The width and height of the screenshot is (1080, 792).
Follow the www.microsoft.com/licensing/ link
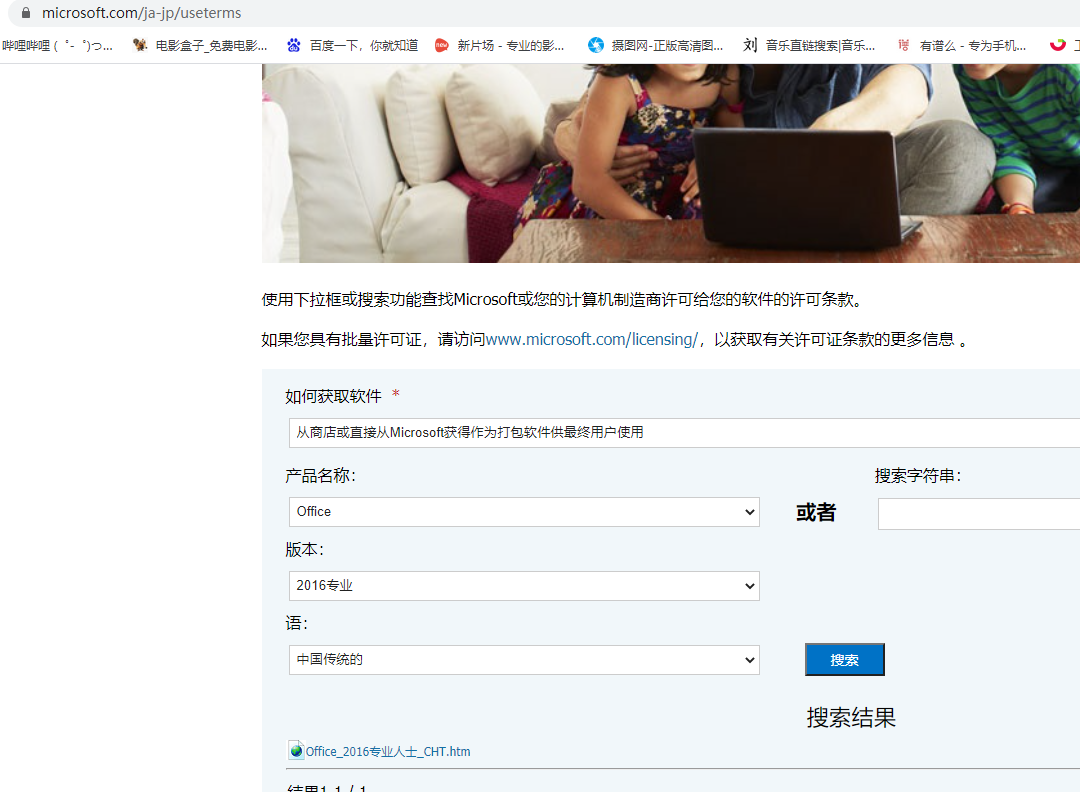pyautogui.click(x=592, y=340)
